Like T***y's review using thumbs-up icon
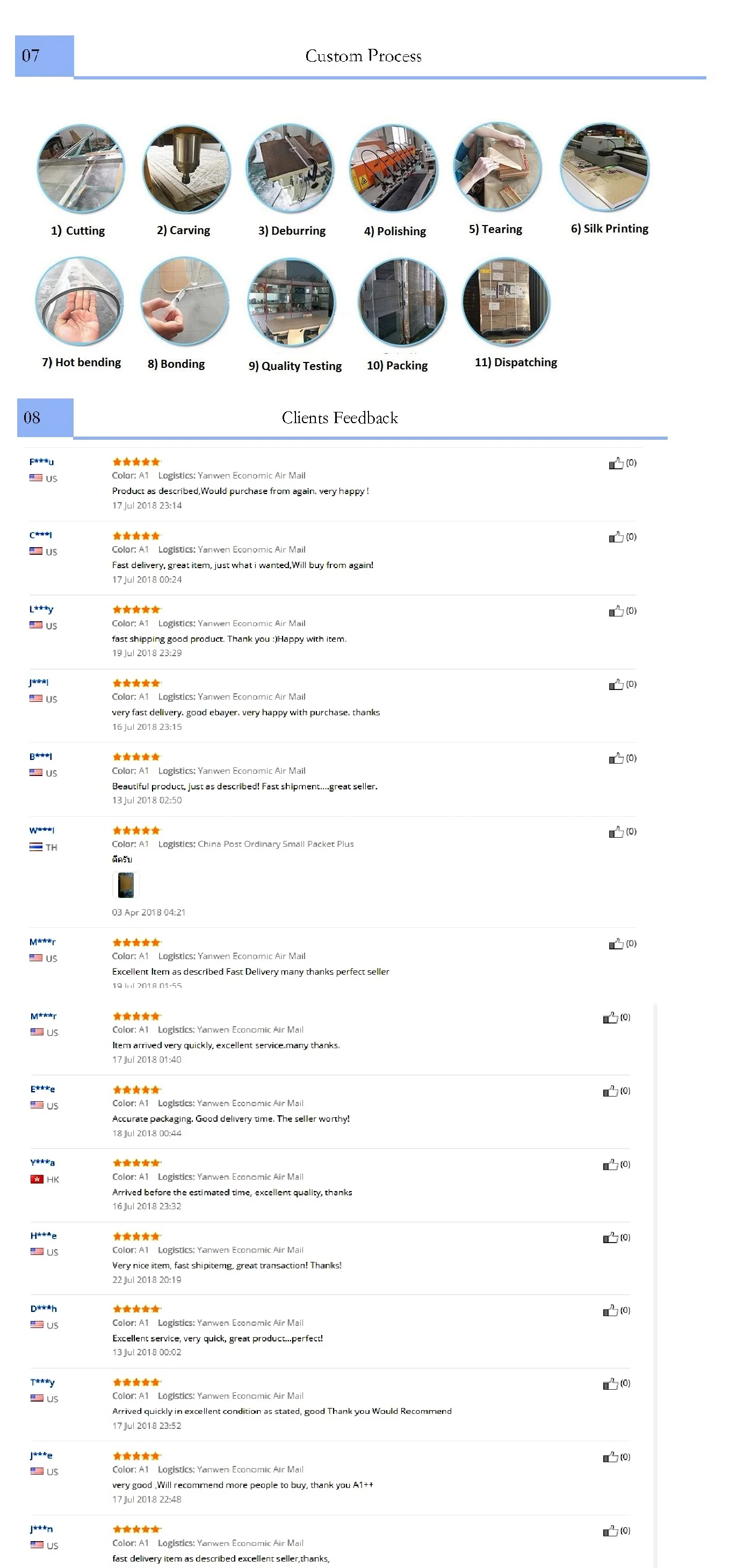The width and height of the screenshot is (737, 1568). [610, 1384]
